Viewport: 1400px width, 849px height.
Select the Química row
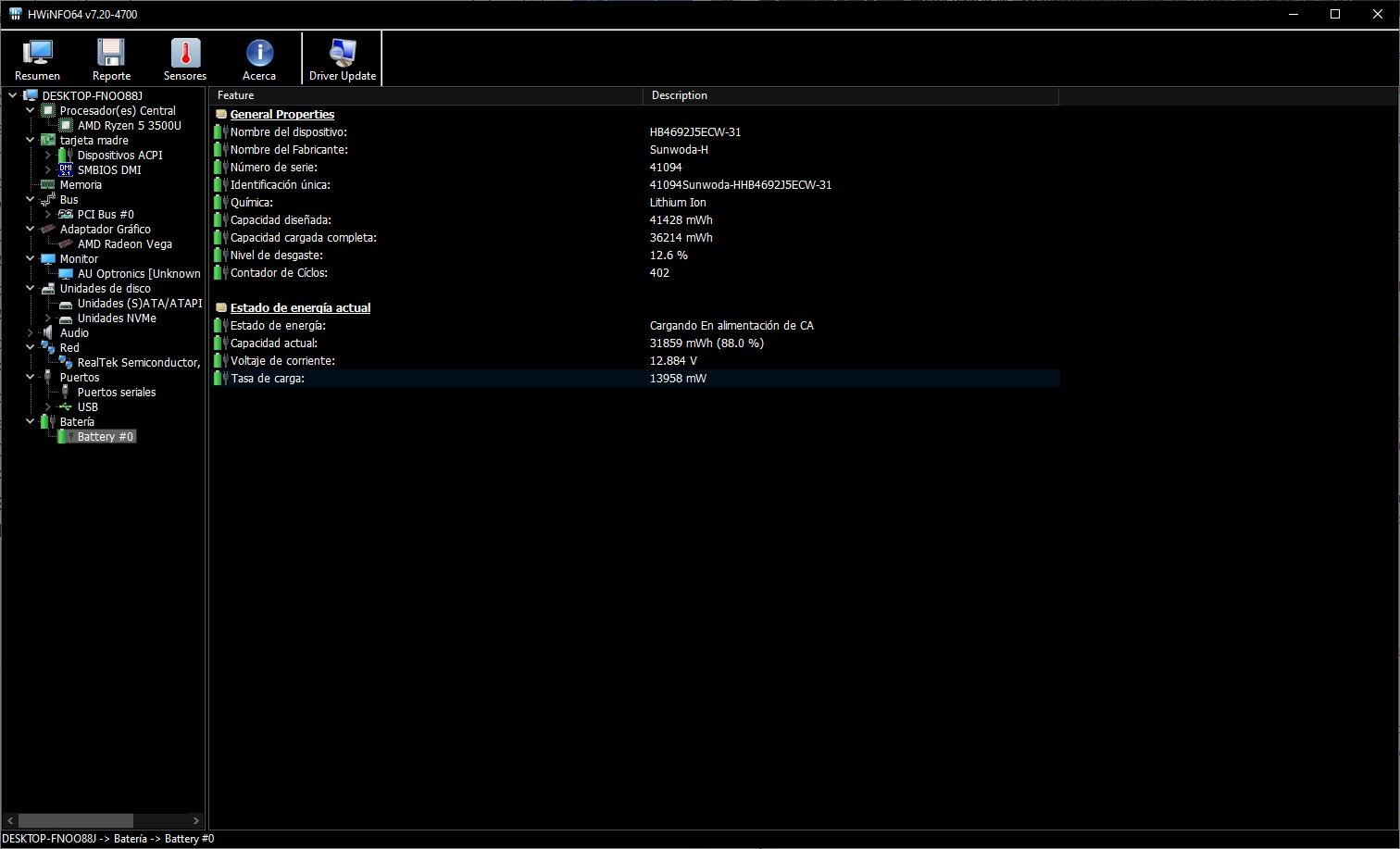pyautogui.click(x=635, y=203)
